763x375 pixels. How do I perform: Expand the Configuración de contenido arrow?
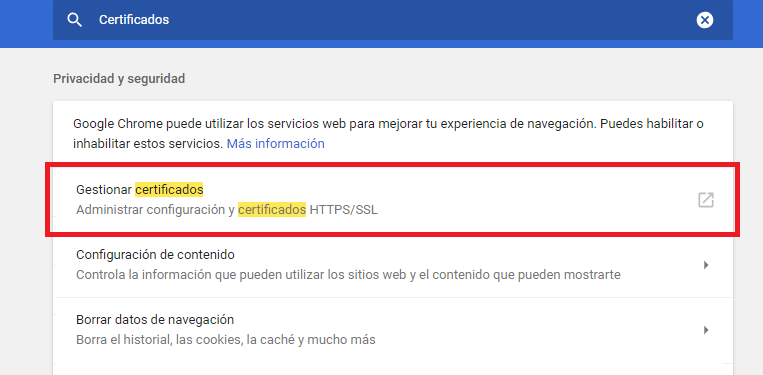(x=706, y=265)
